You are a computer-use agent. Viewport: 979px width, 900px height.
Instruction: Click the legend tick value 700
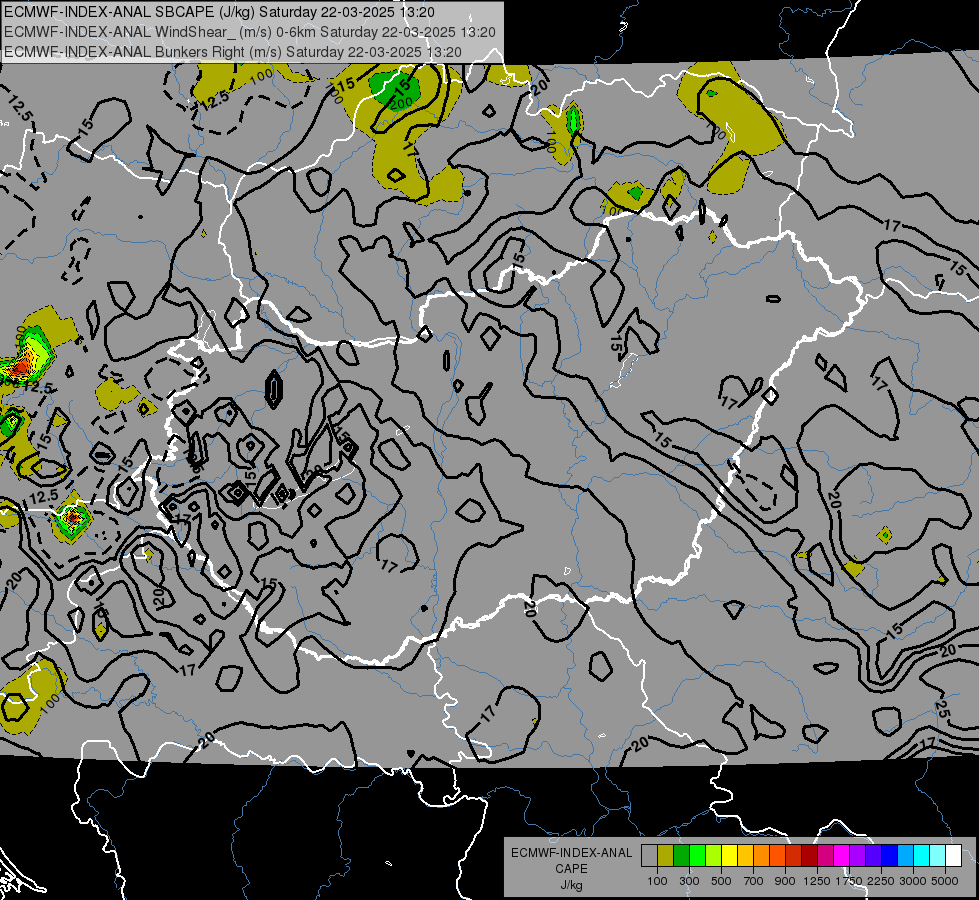(x=754, y=881)
